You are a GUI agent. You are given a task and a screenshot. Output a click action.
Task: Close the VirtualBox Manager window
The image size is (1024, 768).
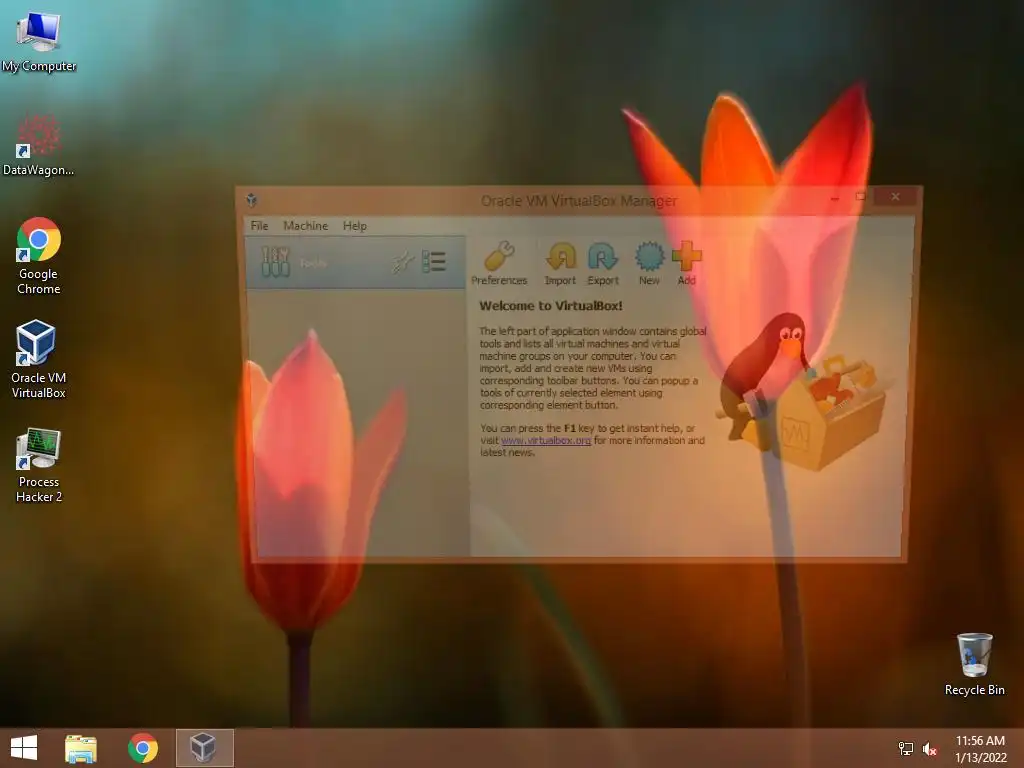coord(895,197)
